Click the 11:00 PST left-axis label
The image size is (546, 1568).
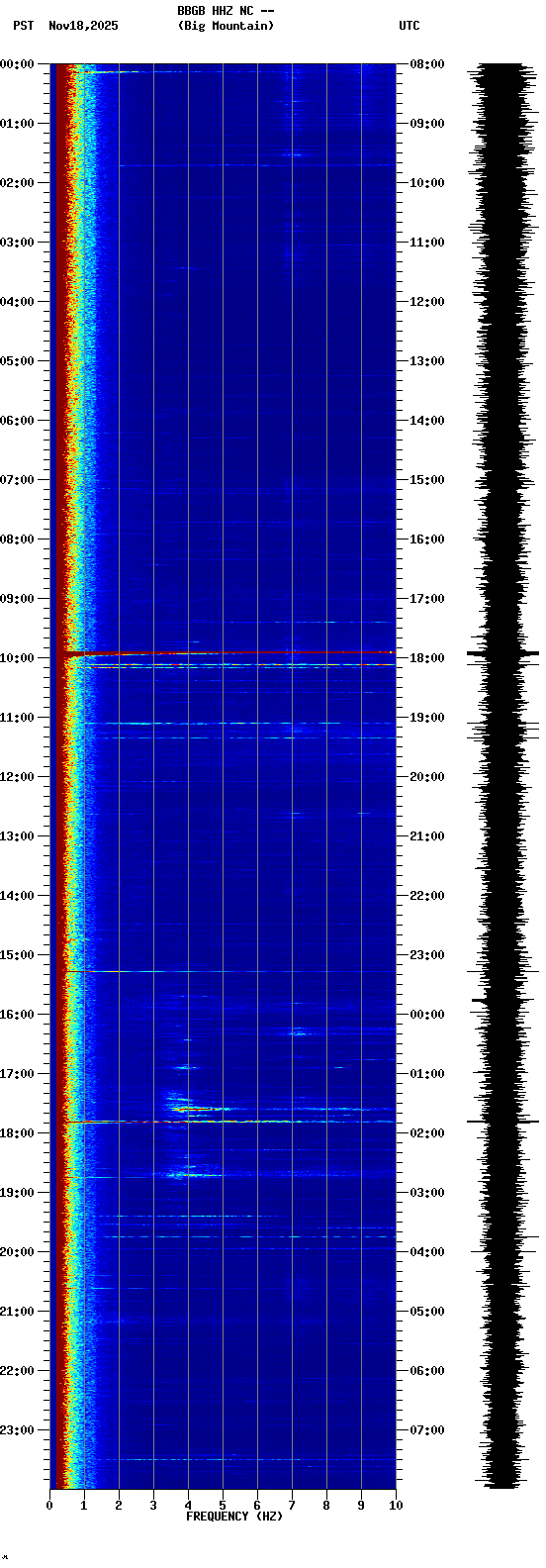tap(17, 718)
